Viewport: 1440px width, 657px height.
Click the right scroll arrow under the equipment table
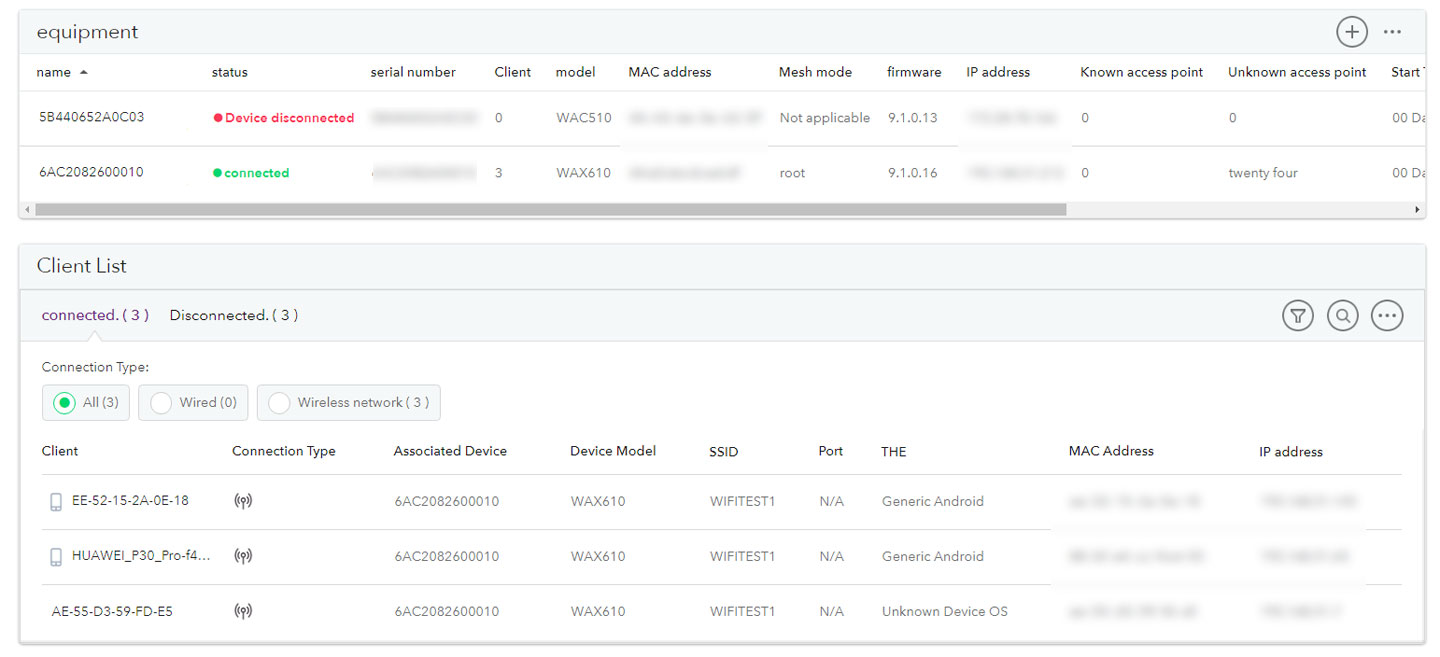[x=1418, y=209]
